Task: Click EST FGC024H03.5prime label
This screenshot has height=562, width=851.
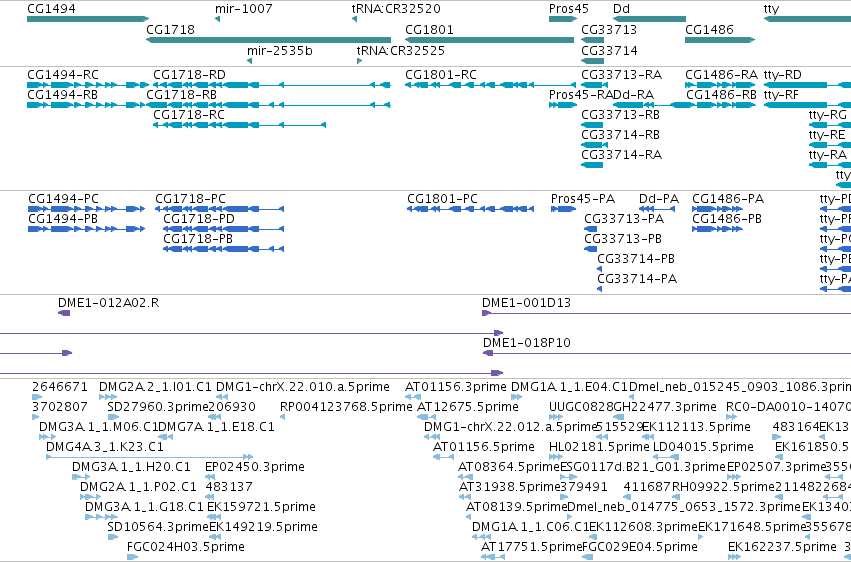Action: 186,547
